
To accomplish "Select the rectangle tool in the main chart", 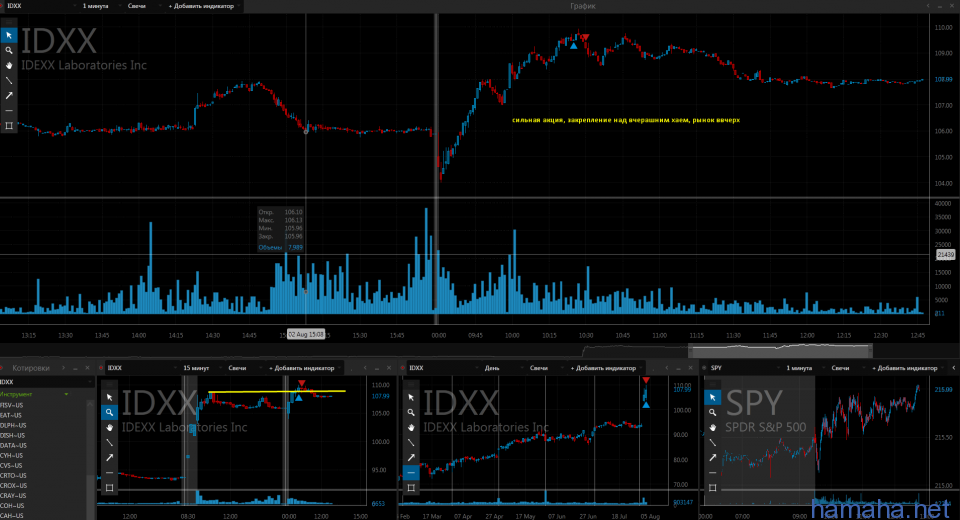I will pos(9,126).
